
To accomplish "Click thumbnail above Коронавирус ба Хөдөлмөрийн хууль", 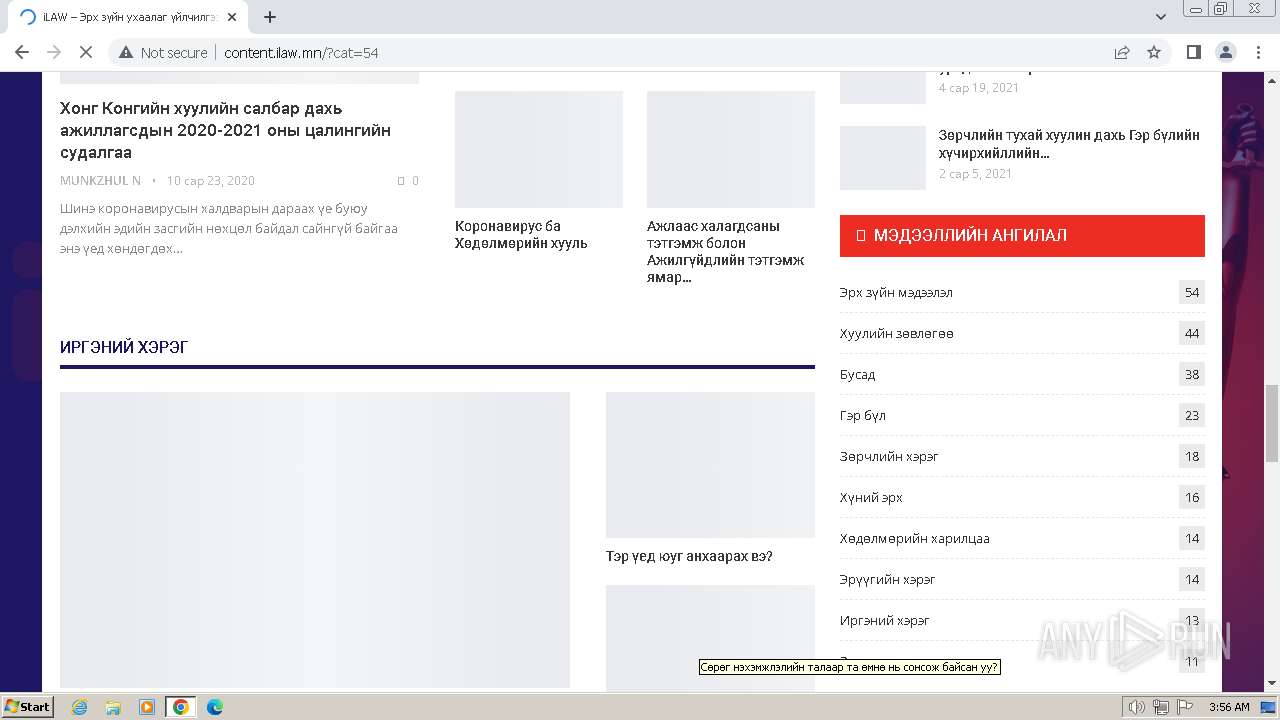I will 539,149.
